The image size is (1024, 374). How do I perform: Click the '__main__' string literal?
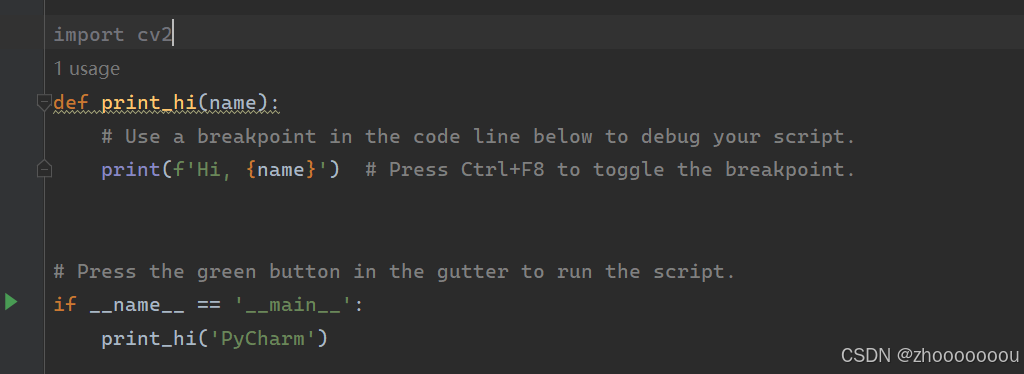[294, 305]
